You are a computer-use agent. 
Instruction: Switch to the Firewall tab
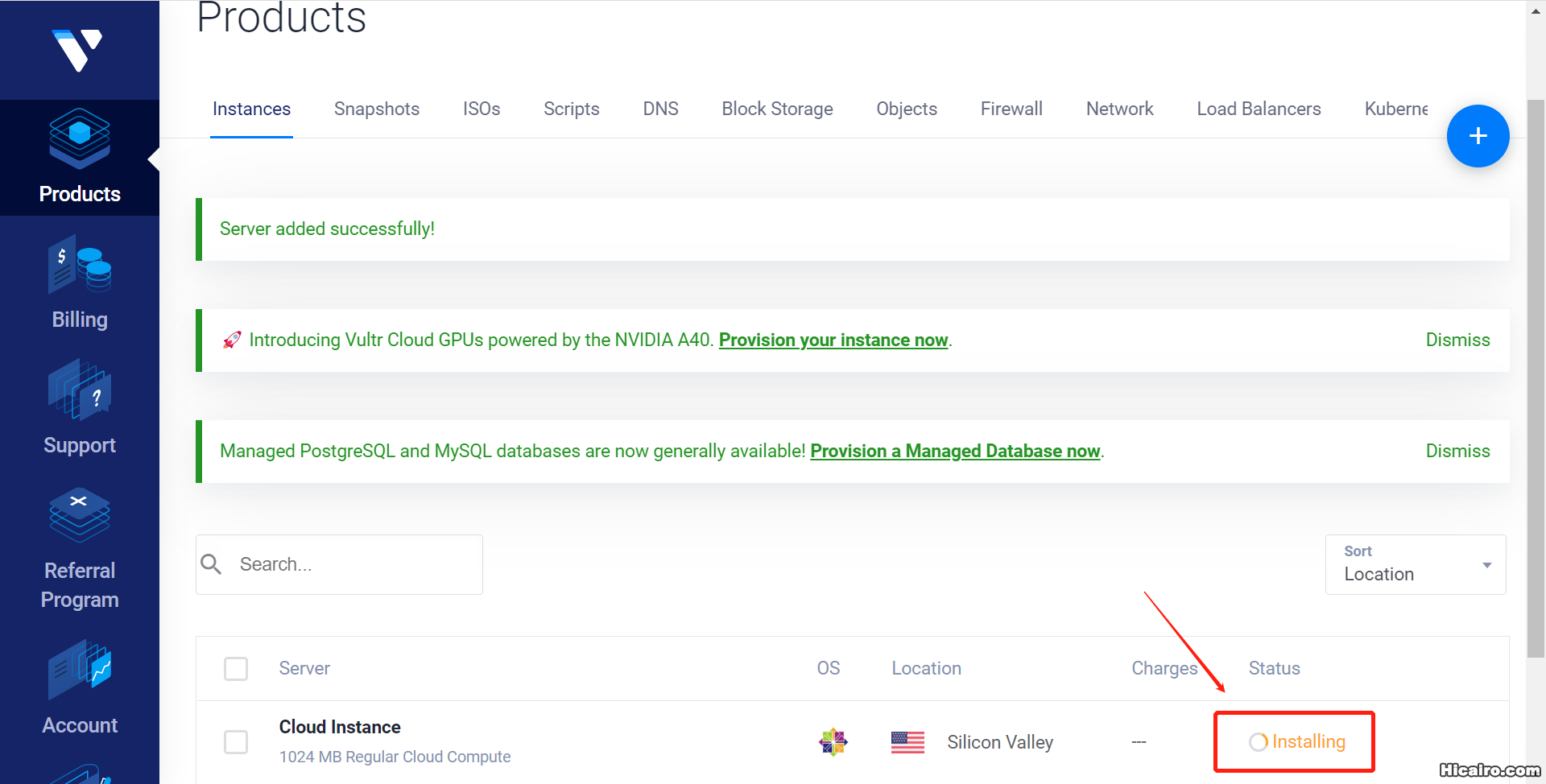click(1011, 109)
